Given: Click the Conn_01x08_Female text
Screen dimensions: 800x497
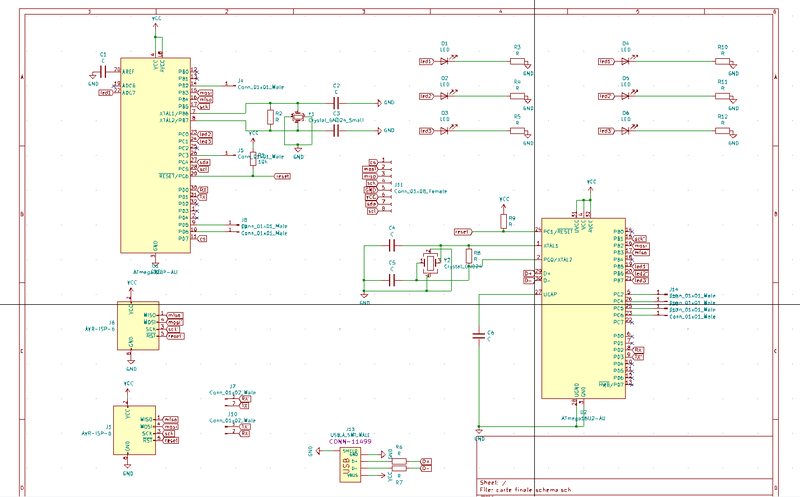Looking at the screenshot, I should [x=420, y=191].
